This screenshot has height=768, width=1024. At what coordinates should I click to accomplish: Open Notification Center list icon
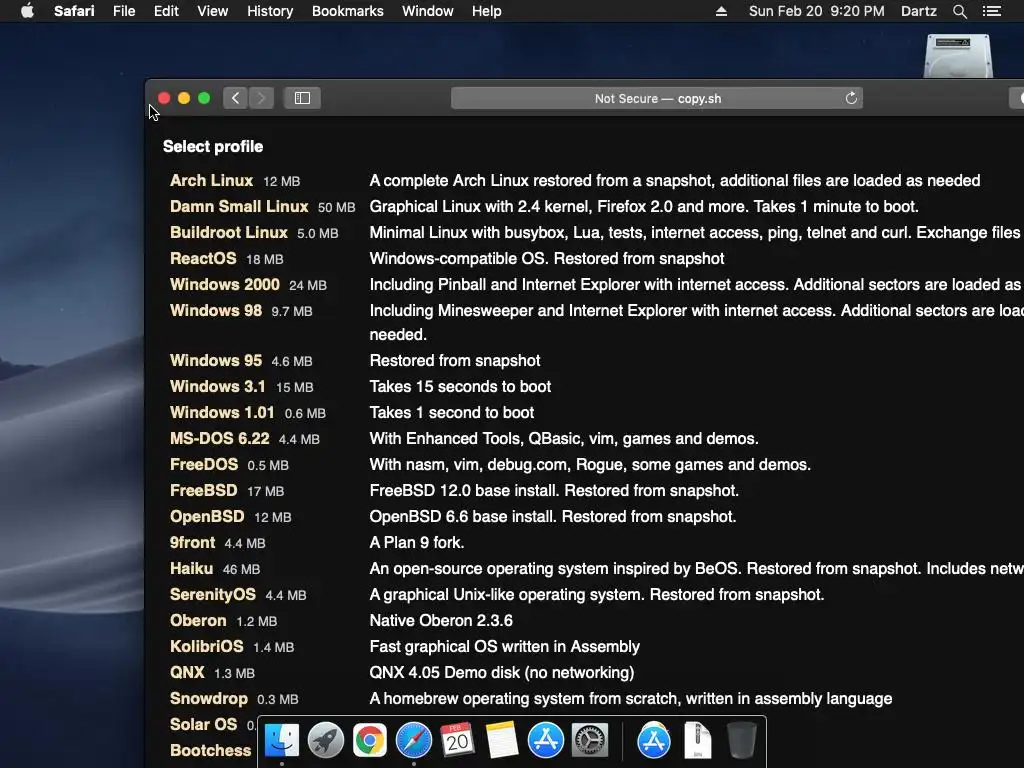pos(992,11)
